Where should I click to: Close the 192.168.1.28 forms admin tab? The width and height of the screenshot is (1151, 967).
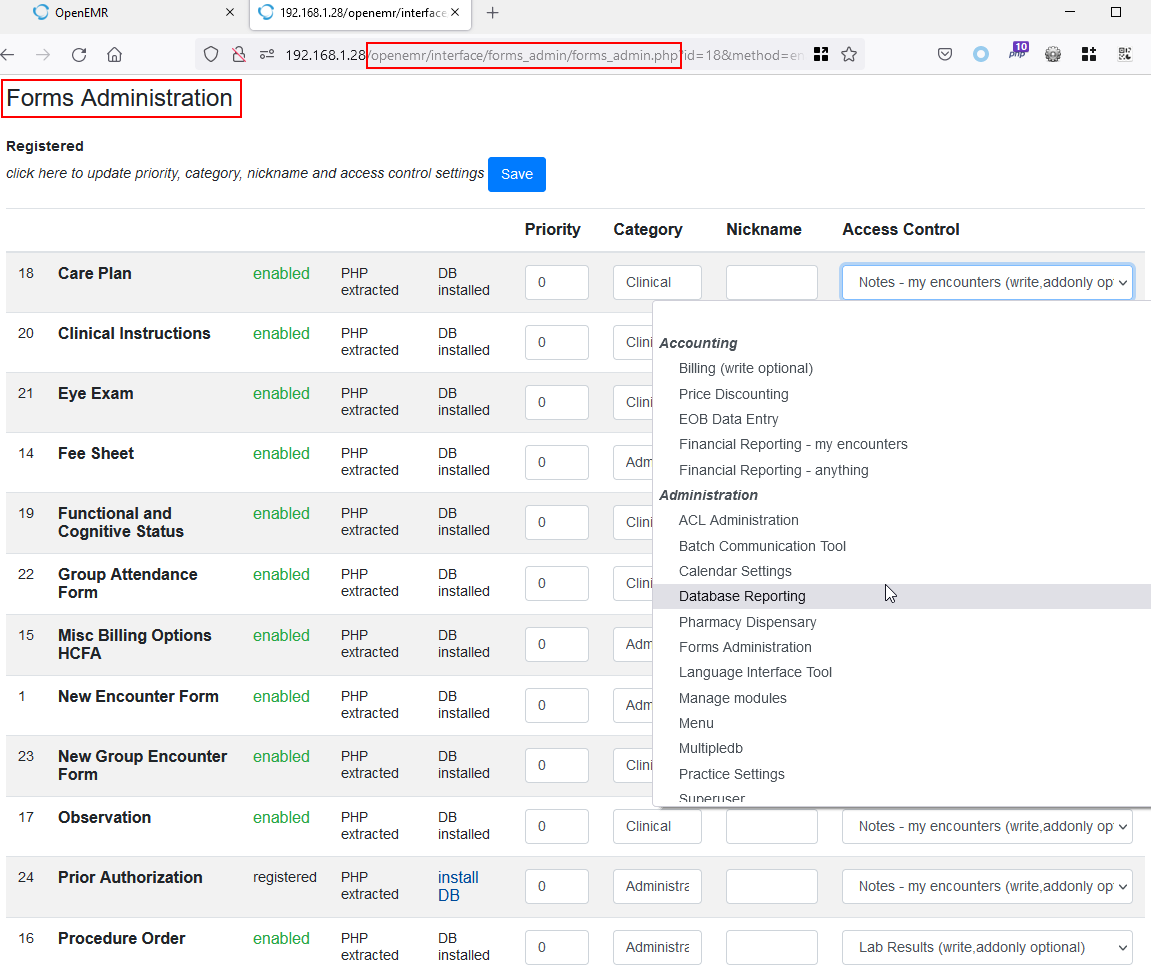click(455, 12)
